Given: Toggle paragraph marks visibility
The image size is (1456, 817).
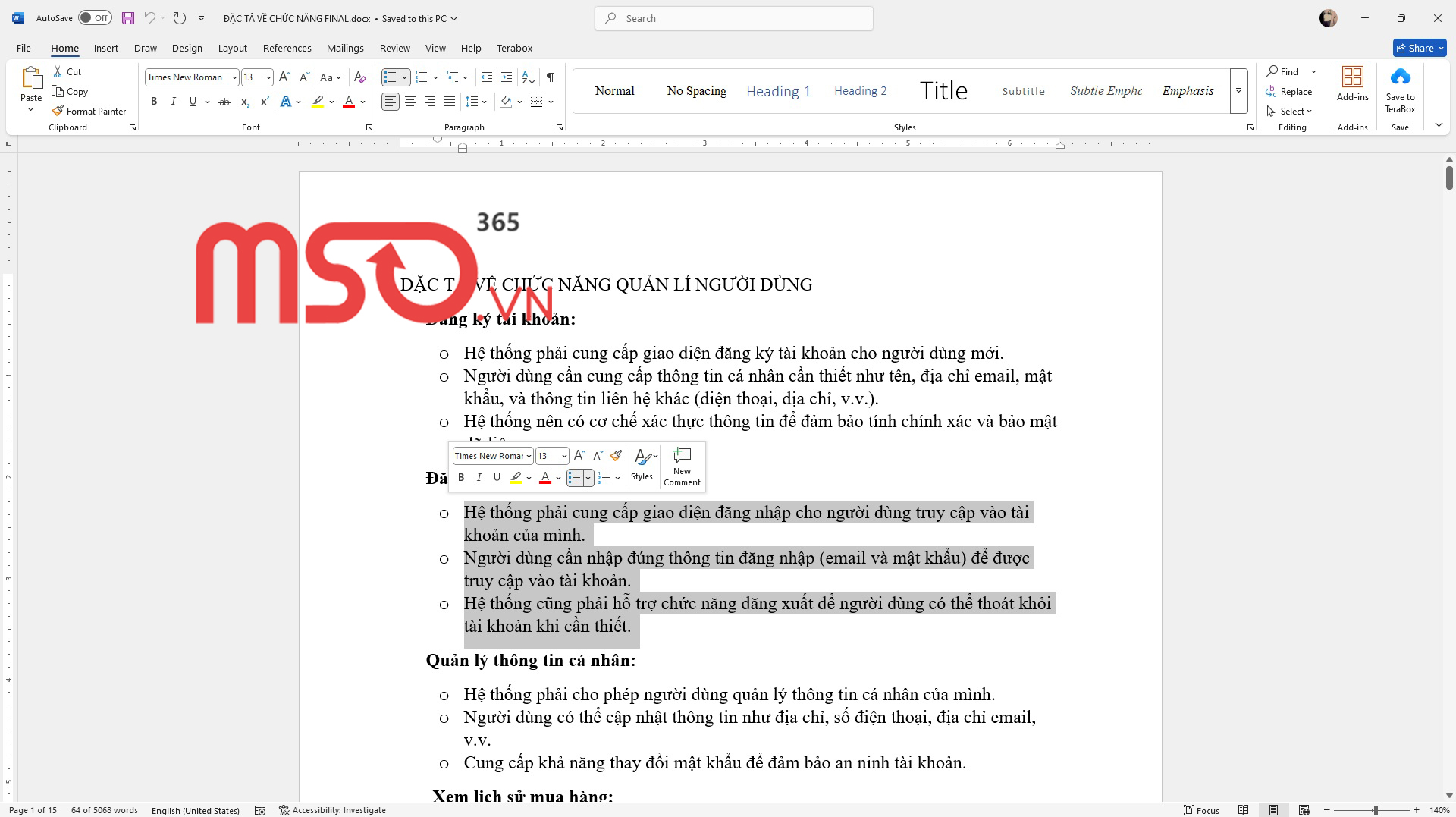Looking at the screenshot, I should click(x=551, y=77).
